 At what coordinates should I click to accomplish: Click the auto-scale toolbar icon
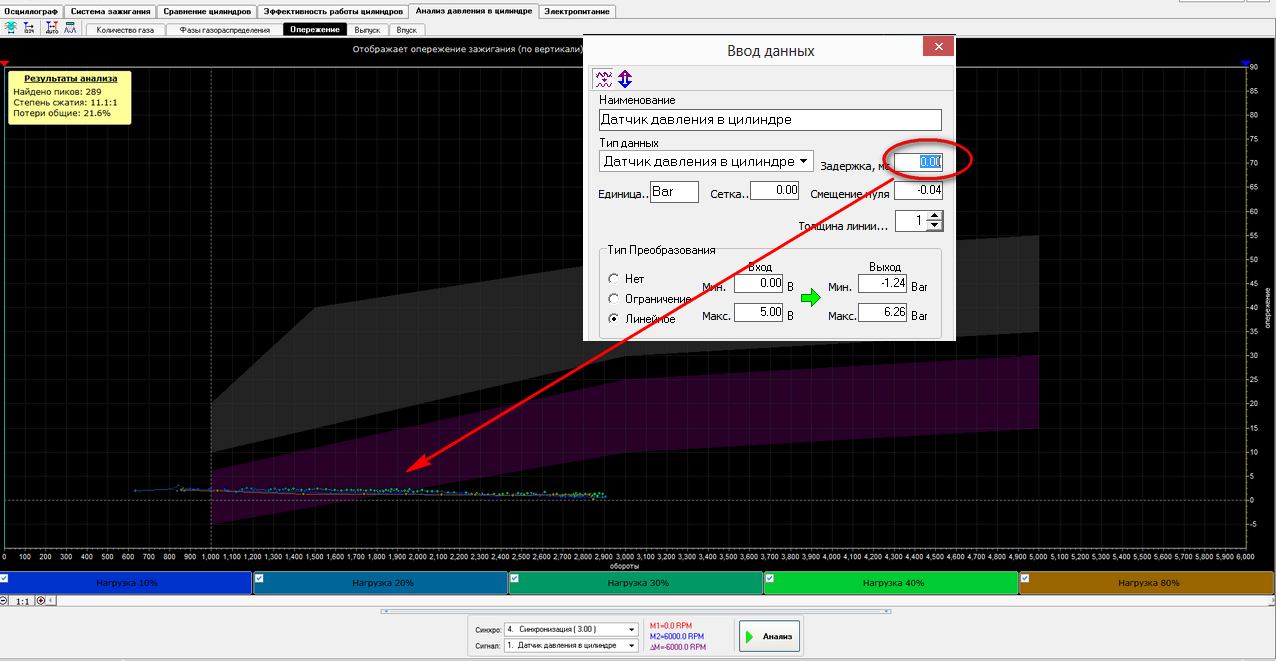coord(53,29)
